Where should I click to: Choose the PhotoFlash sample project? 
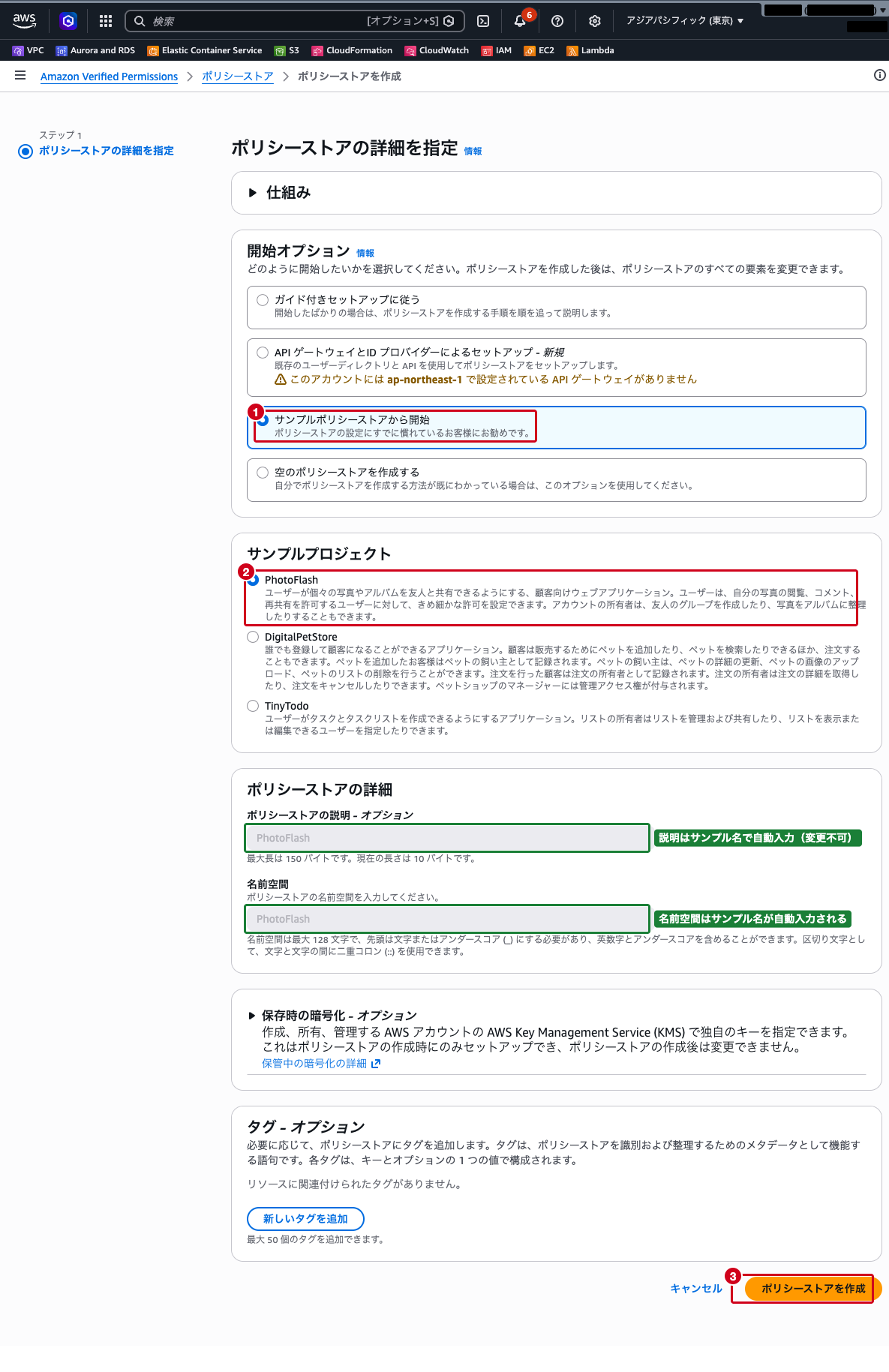[x=253, y=580]
